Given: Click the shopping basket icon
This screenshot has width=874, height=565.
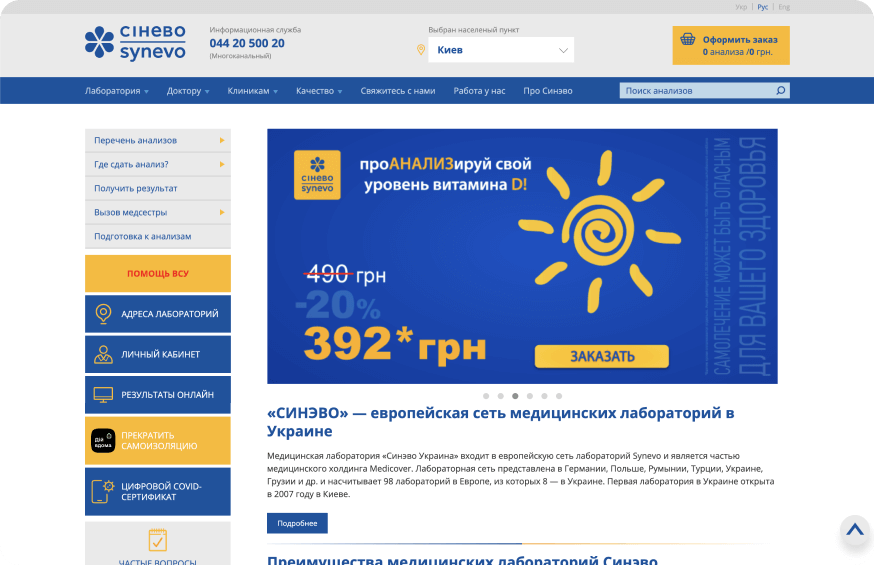Looking at the screenshot, I should coord(687,39).
